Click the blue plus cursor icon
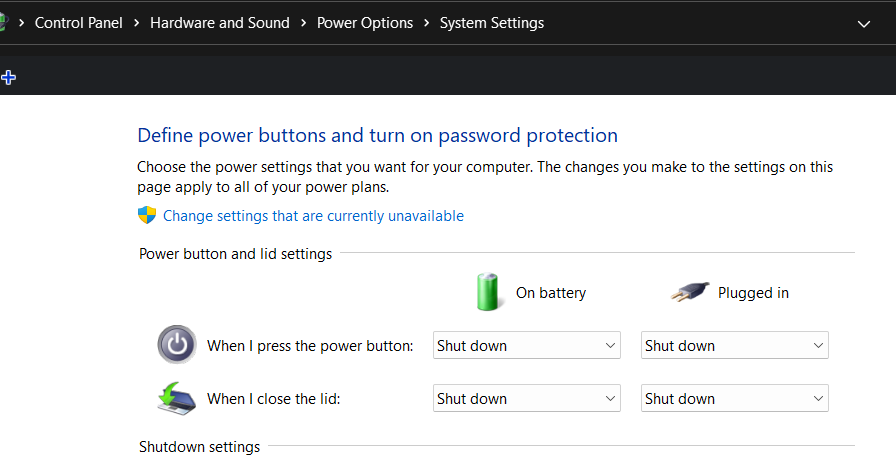Screen dimensions: 896x465 click(8, 77)
